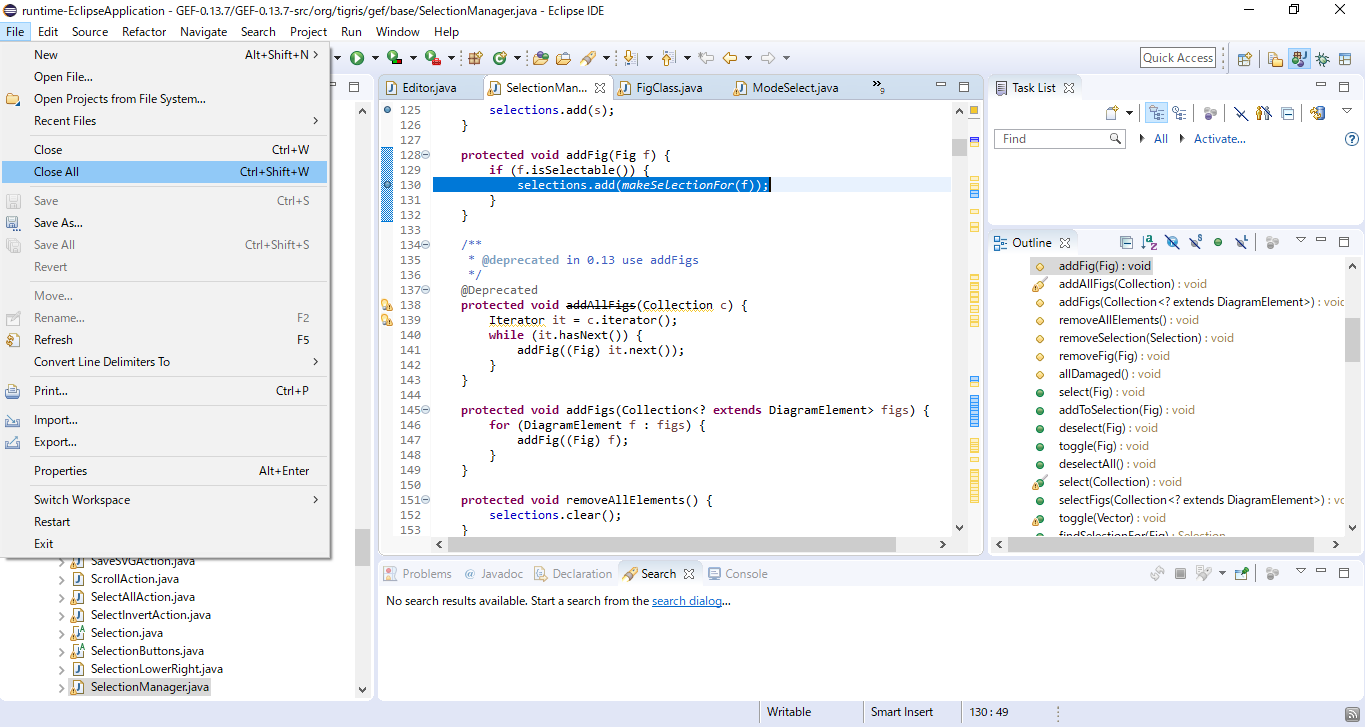1365x727 pixels.
Task: Toggle Hide Fields in Outline
Action: coord(1173,242)
